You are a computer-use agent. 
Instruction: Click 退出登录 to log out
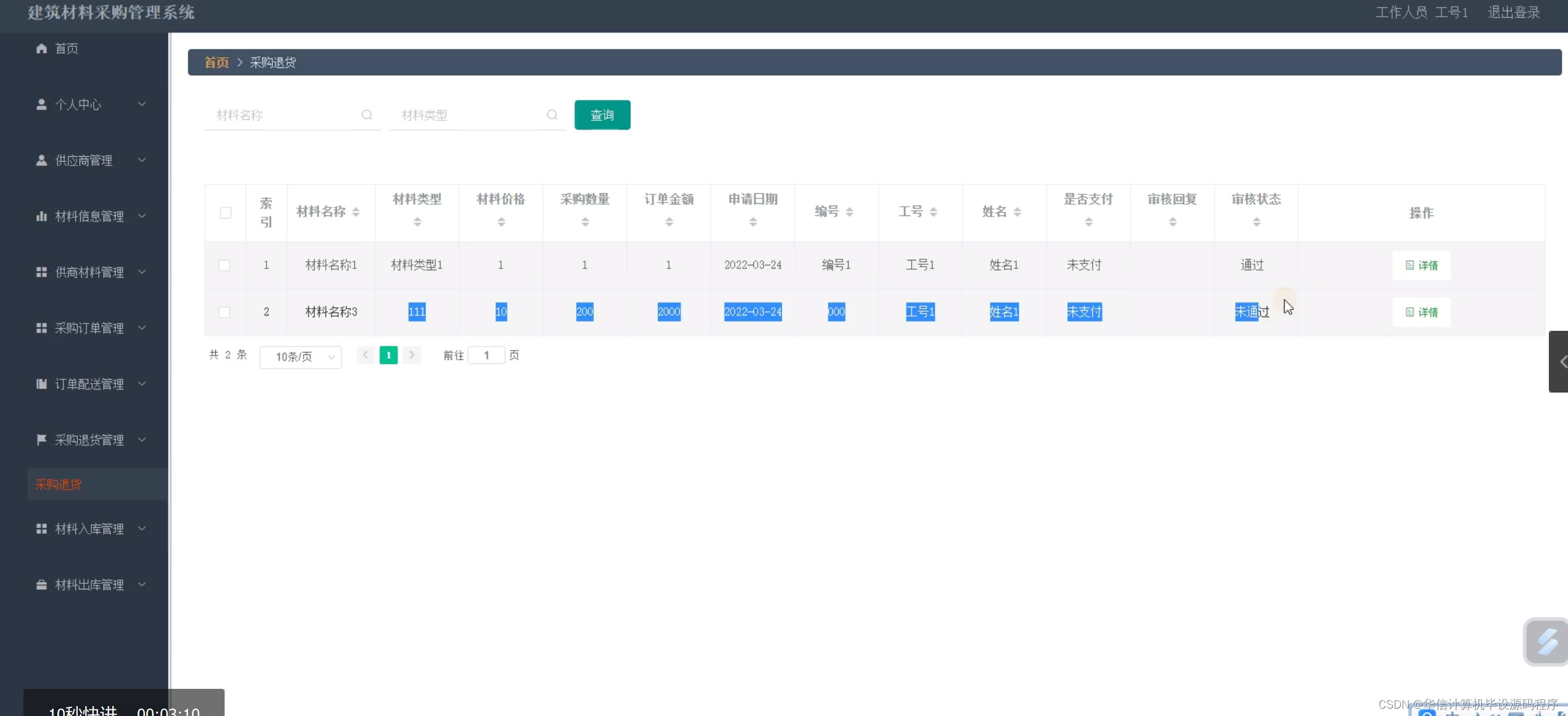(1514, 12)
